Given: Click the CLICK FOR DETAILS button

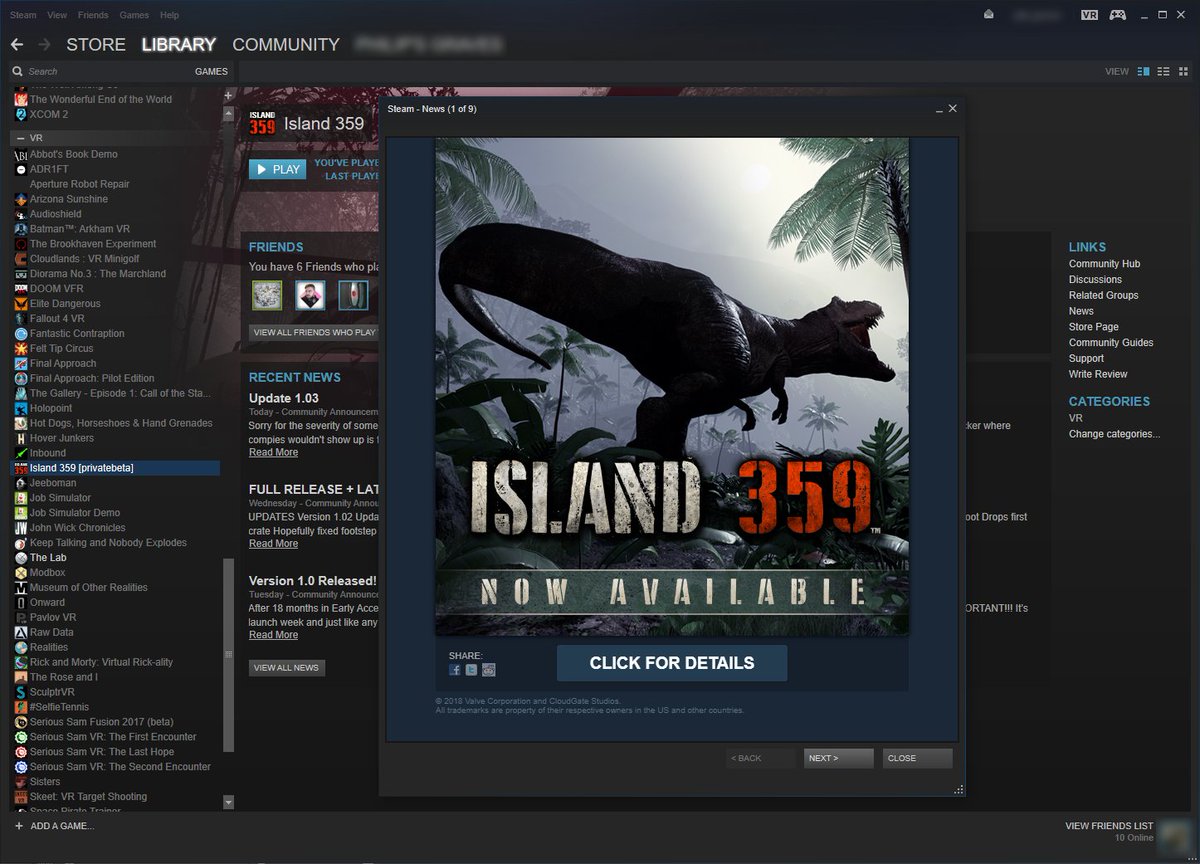Looking at the screenshot, I should tap(672, 663).
